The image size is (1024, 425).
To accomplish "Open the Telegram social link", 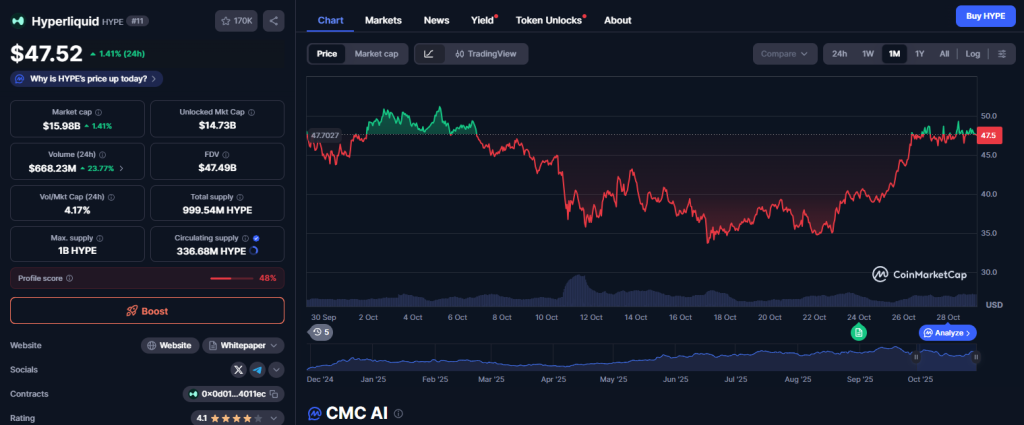I will pos(256,369).
